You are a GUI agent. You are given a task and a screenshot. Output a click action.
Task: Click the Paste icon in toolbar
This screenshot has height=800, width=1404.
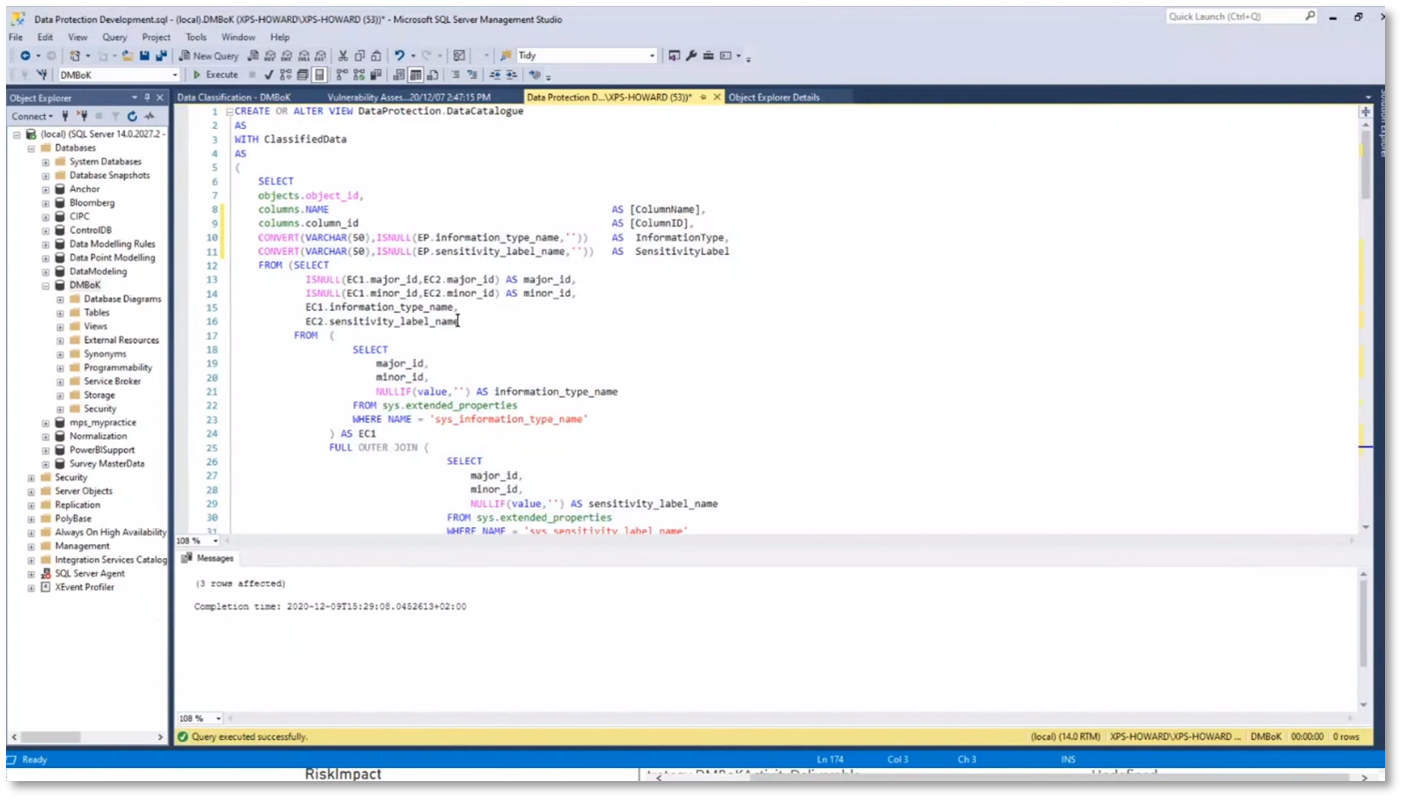click(375, 56)
